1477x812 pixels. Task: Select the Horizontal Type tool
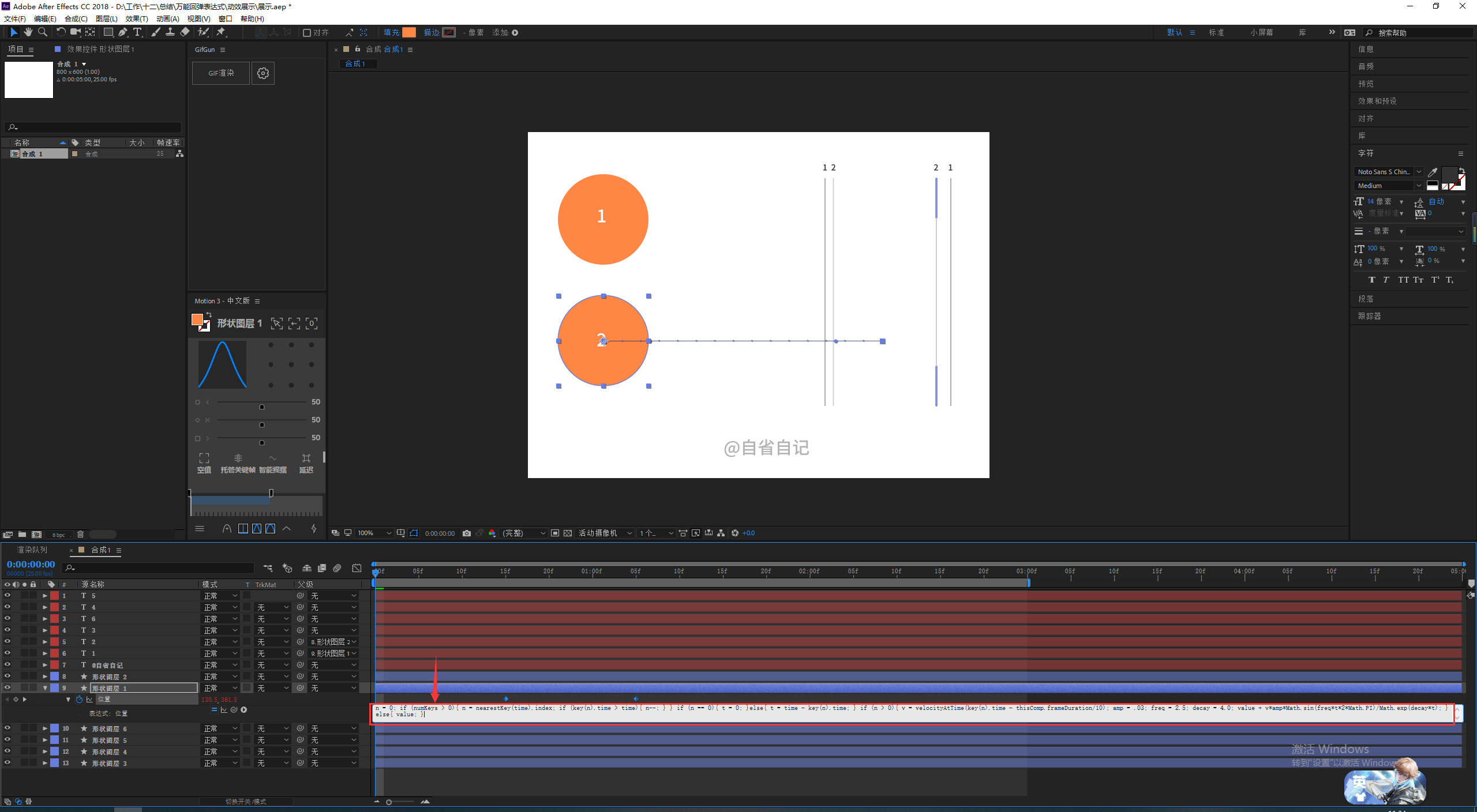click(x=137, y=32)
